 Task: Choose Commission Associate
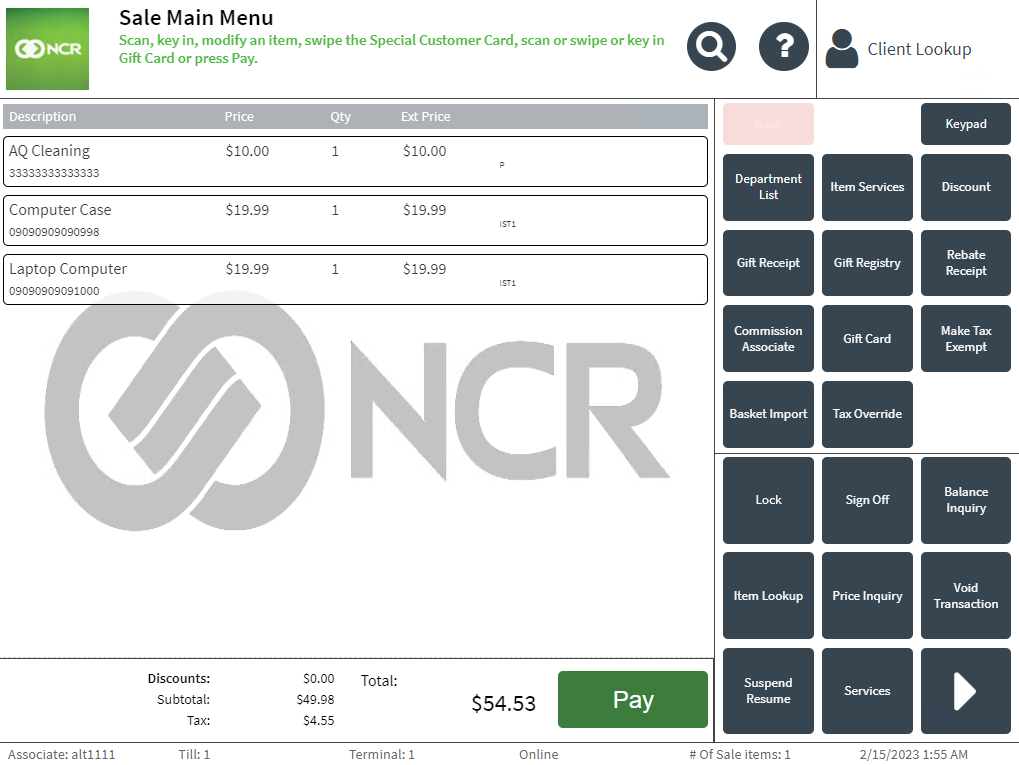[768, 339]
